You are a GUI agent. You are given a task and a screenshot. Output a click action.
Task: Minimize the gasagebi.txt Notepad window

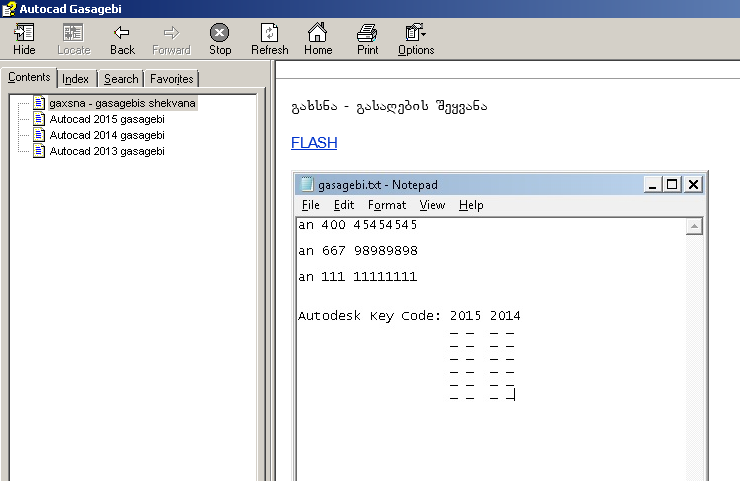click(x=652, y=184)
